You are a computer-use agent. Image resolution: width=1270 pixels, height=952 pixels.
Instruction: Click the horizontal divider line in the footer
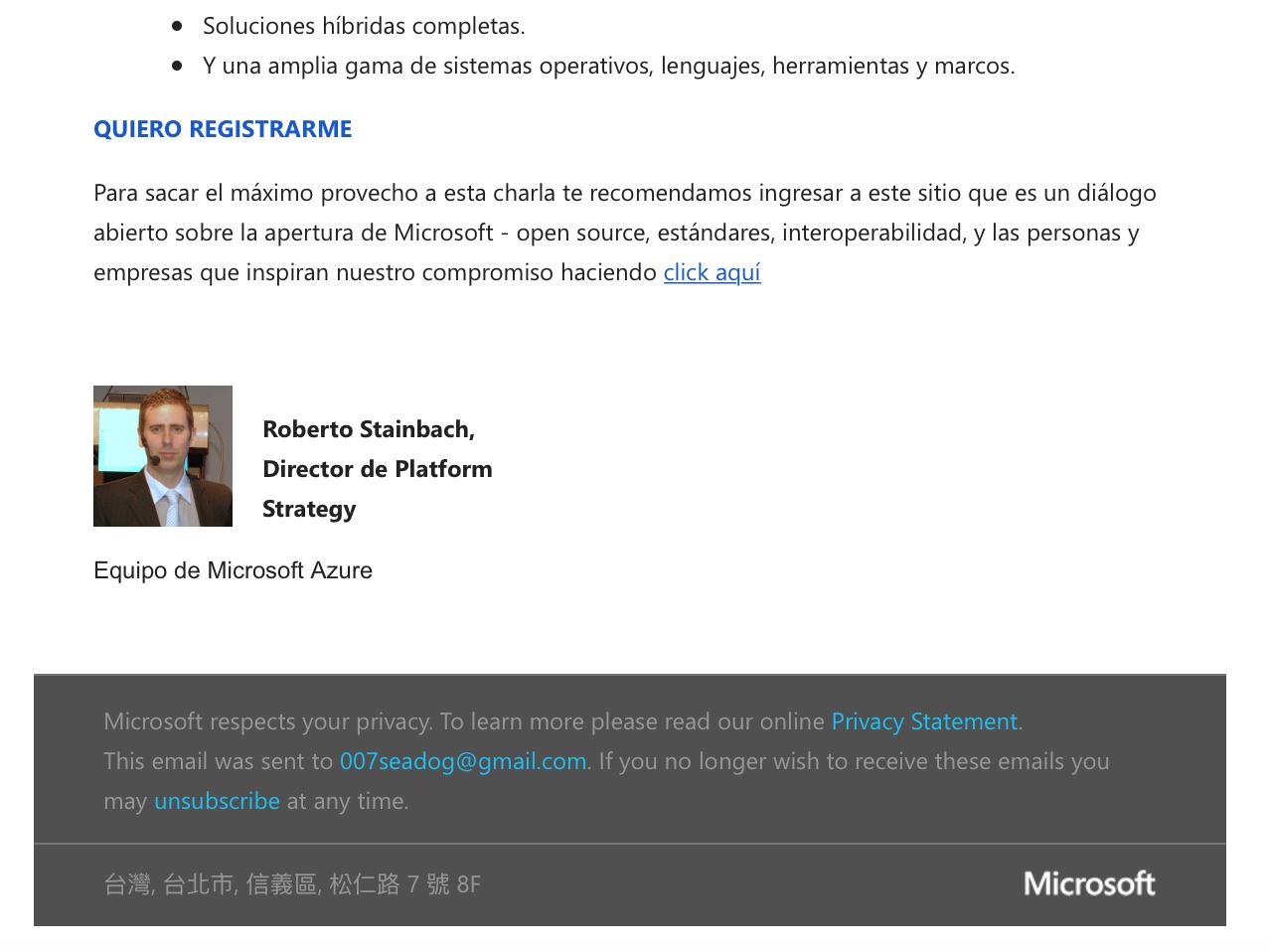(630, 844)
